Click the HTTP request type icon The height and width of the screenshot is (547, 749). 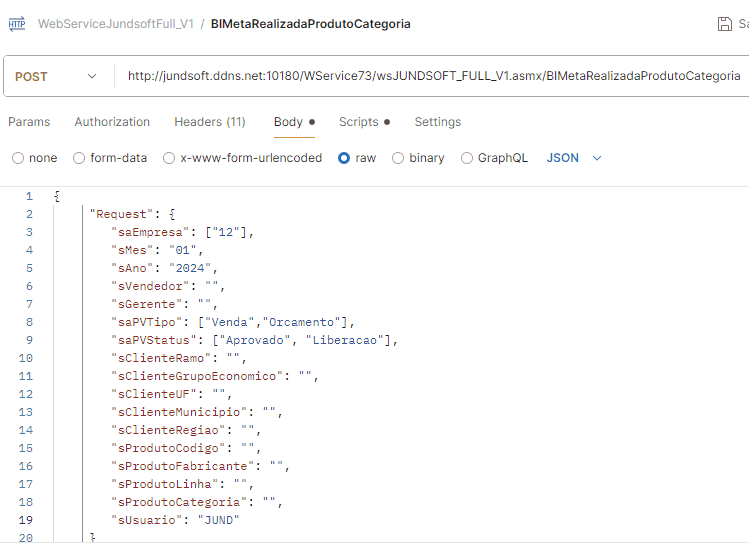tap(17, 23)
